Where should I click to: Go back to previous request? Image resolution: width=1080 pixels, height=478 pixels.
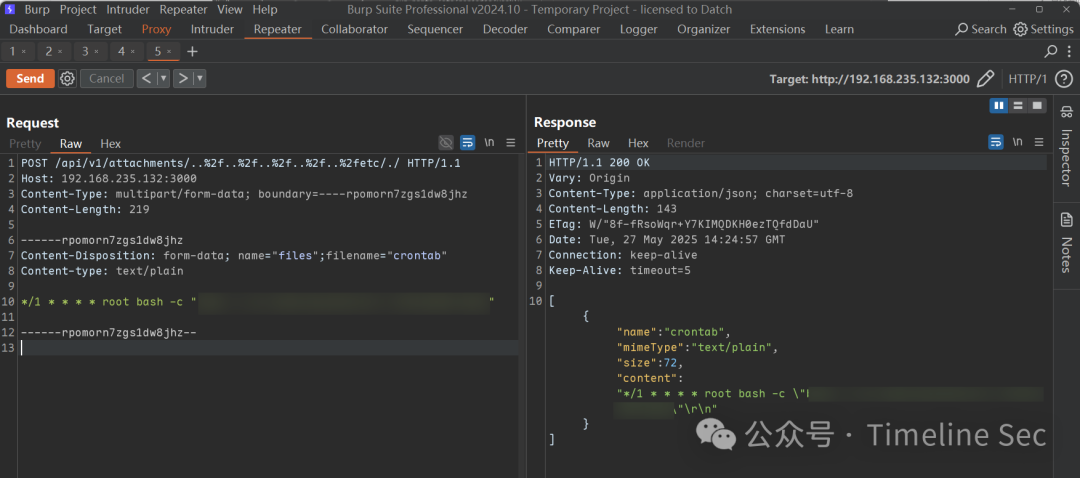pyautogui.click(x=146, y=79)
